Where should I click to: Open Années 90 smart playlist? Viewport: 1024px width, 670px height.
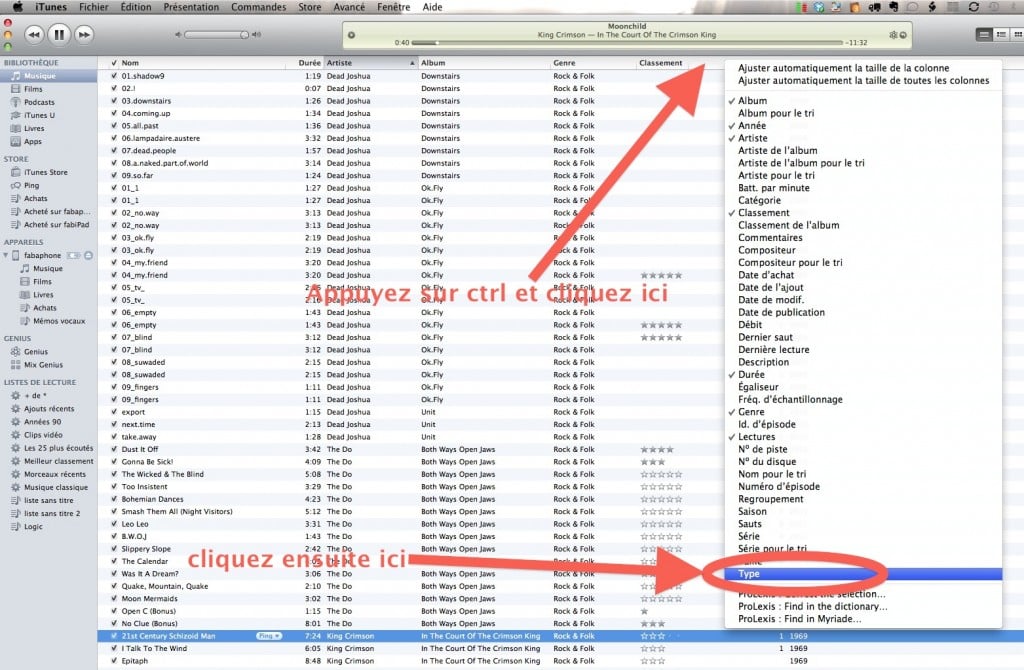42,422
